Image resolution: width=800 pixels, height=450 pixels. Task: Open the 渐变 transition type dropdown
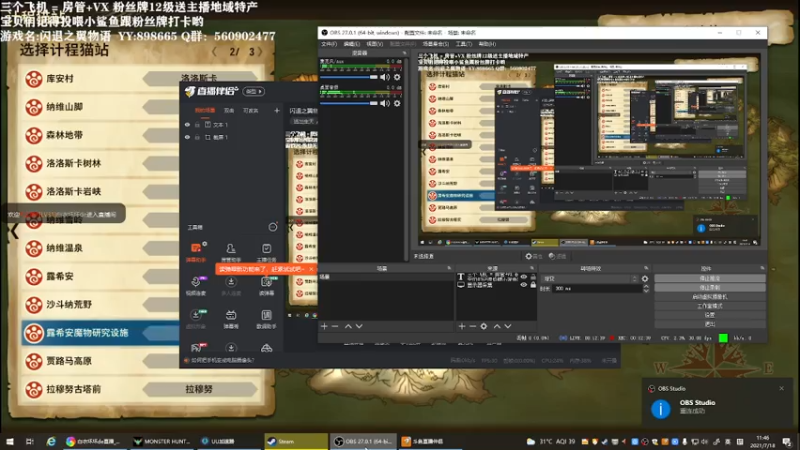589,279
